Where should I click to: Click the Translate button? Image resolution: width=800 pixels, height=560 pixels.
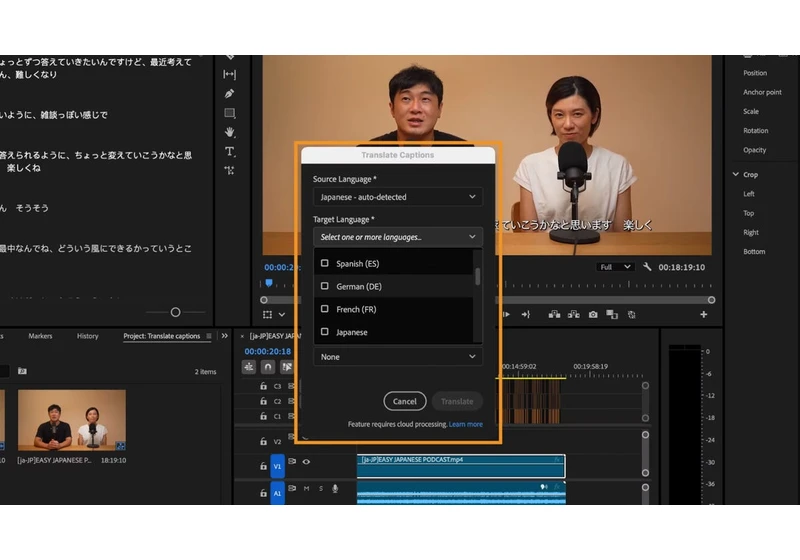(x=457, y=401)
